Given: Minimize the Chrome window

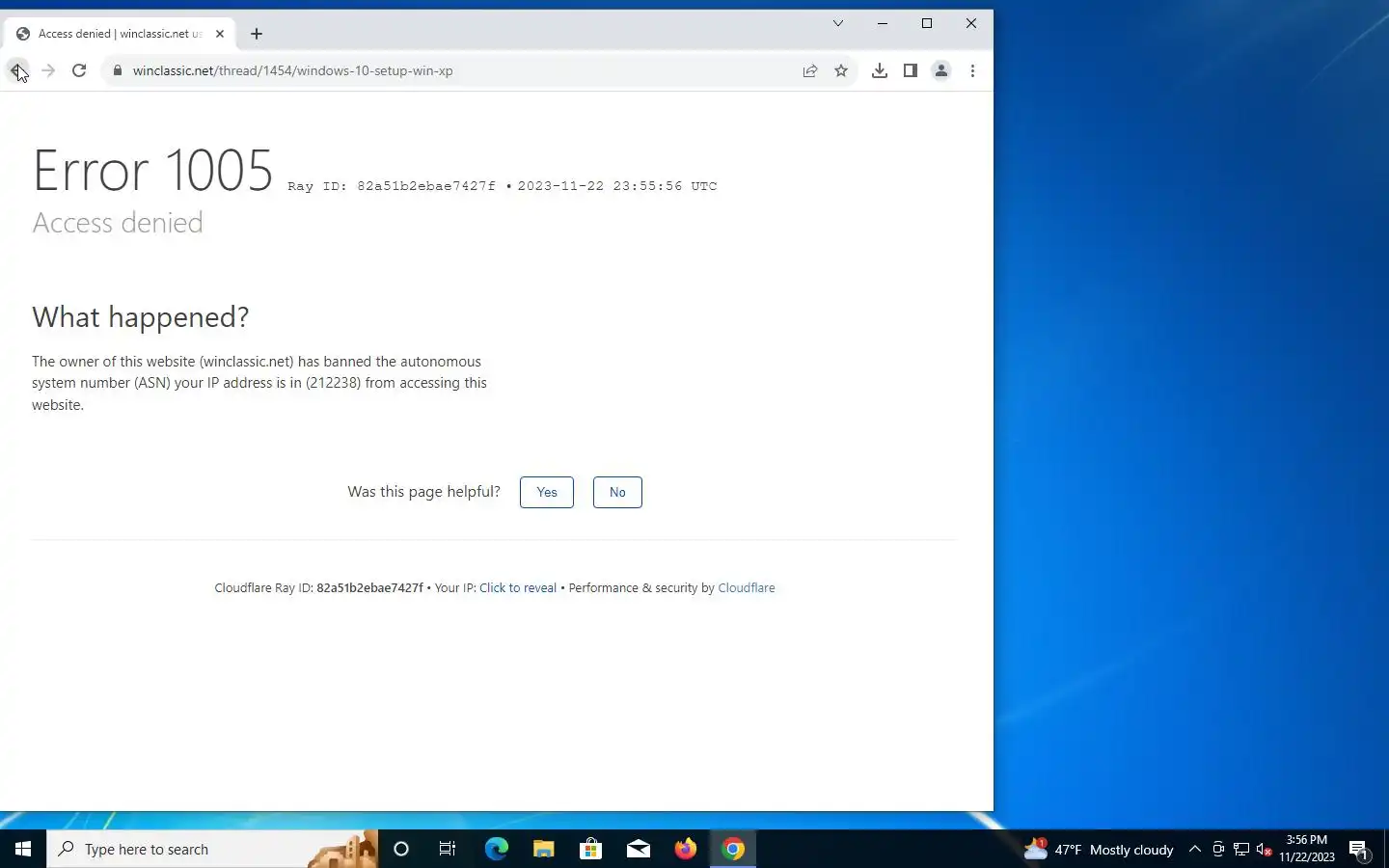Looking at the screenshot, I should pos(883,23).
